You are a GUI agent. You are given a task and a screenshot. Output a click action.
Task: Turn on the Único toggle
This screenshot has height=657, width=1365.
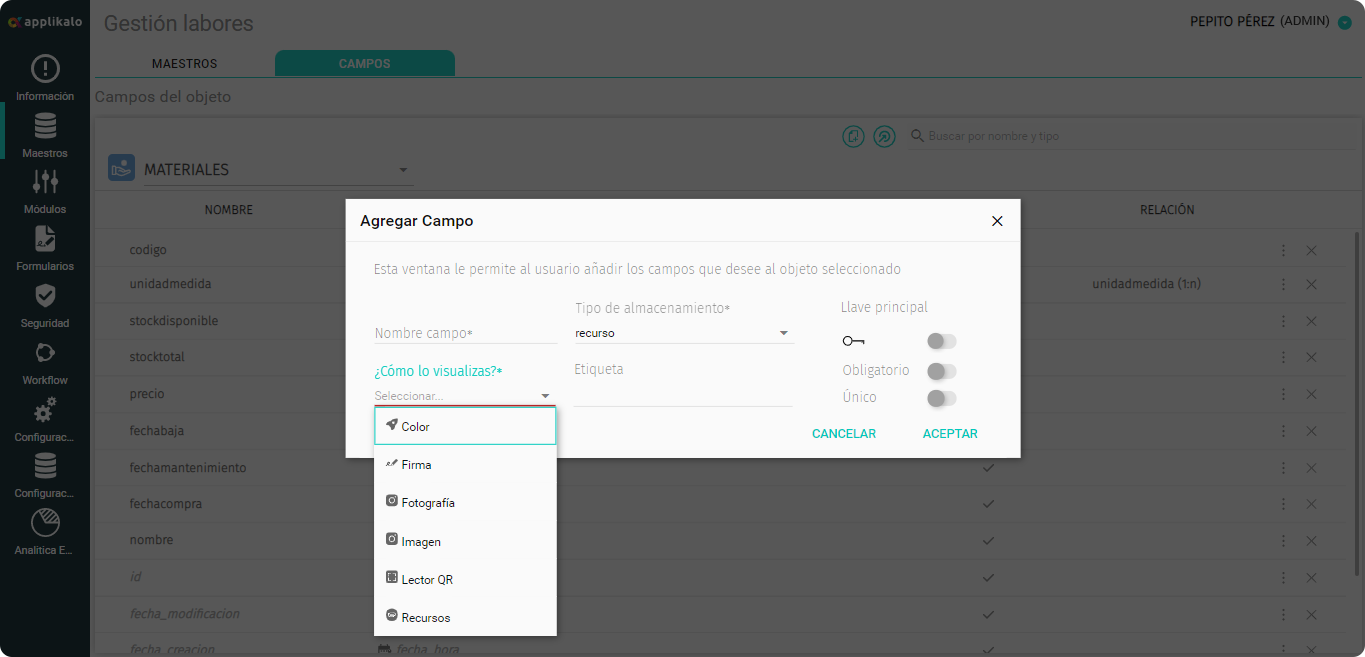coord(941,398)
